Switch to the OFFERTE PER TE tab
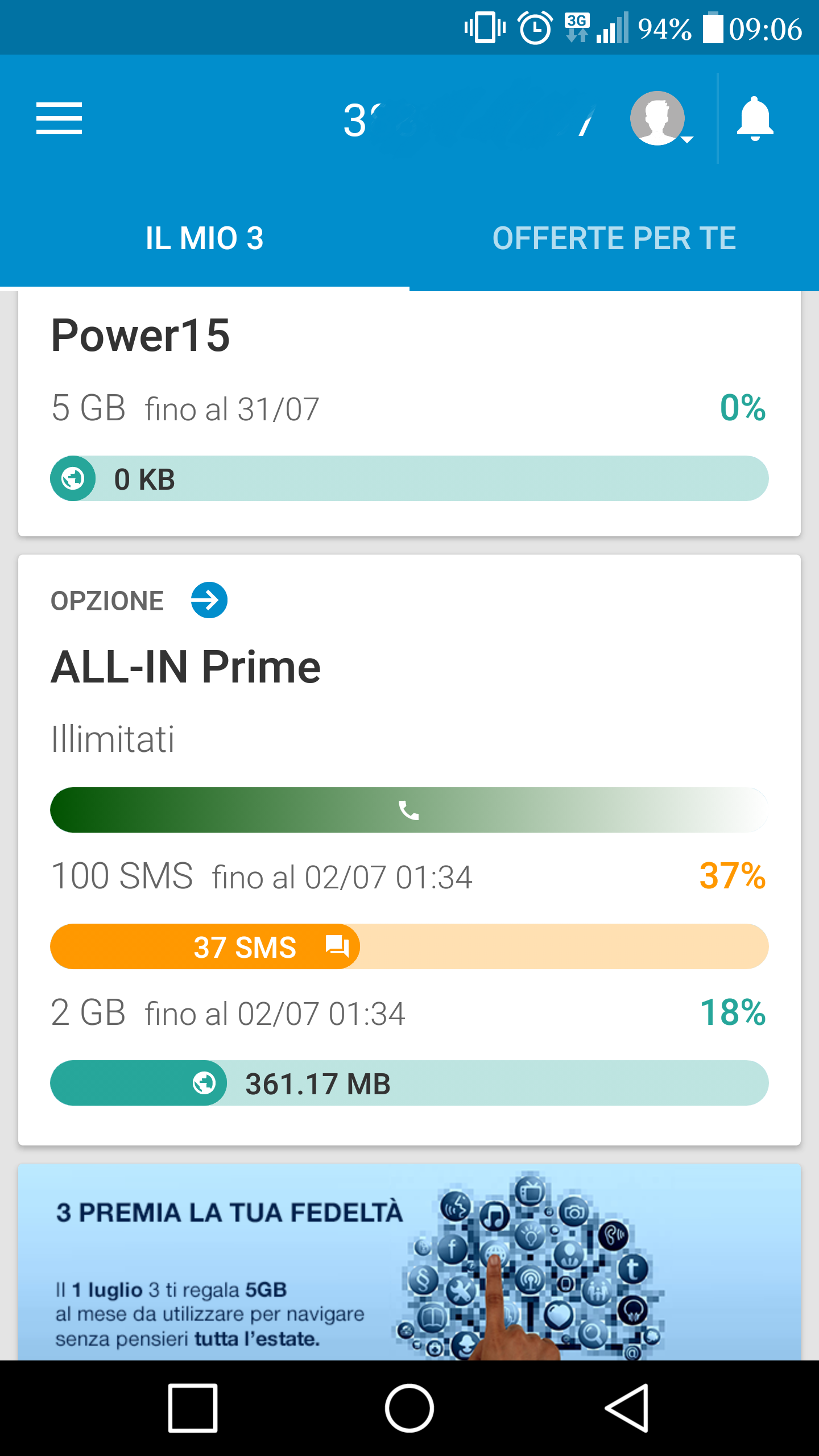The image size is (819, 1456). click(614, 238)
